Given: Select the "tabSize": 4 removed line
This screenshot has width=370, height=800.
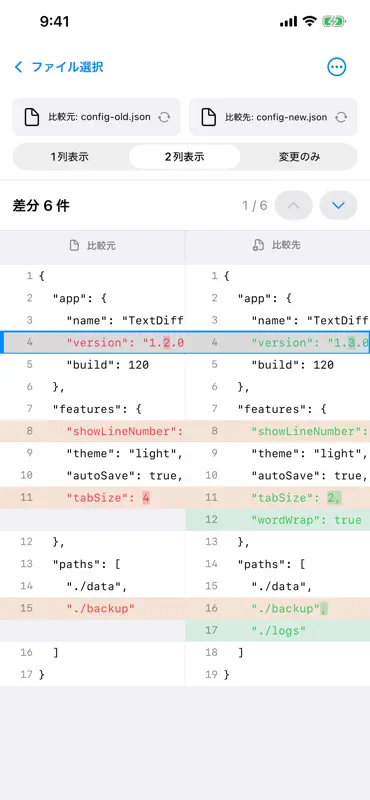Looking at the screenshot, I should pyautogui.click(x=92, y=497).
